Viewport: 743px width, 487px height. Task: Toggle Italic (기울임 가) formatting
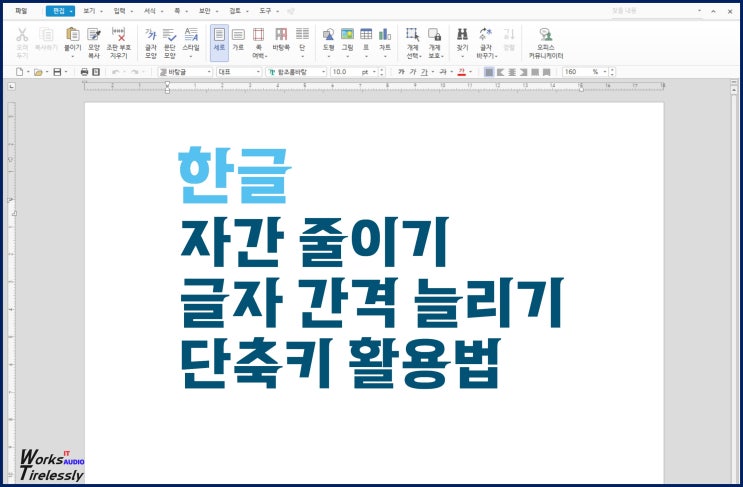[413, 72]
